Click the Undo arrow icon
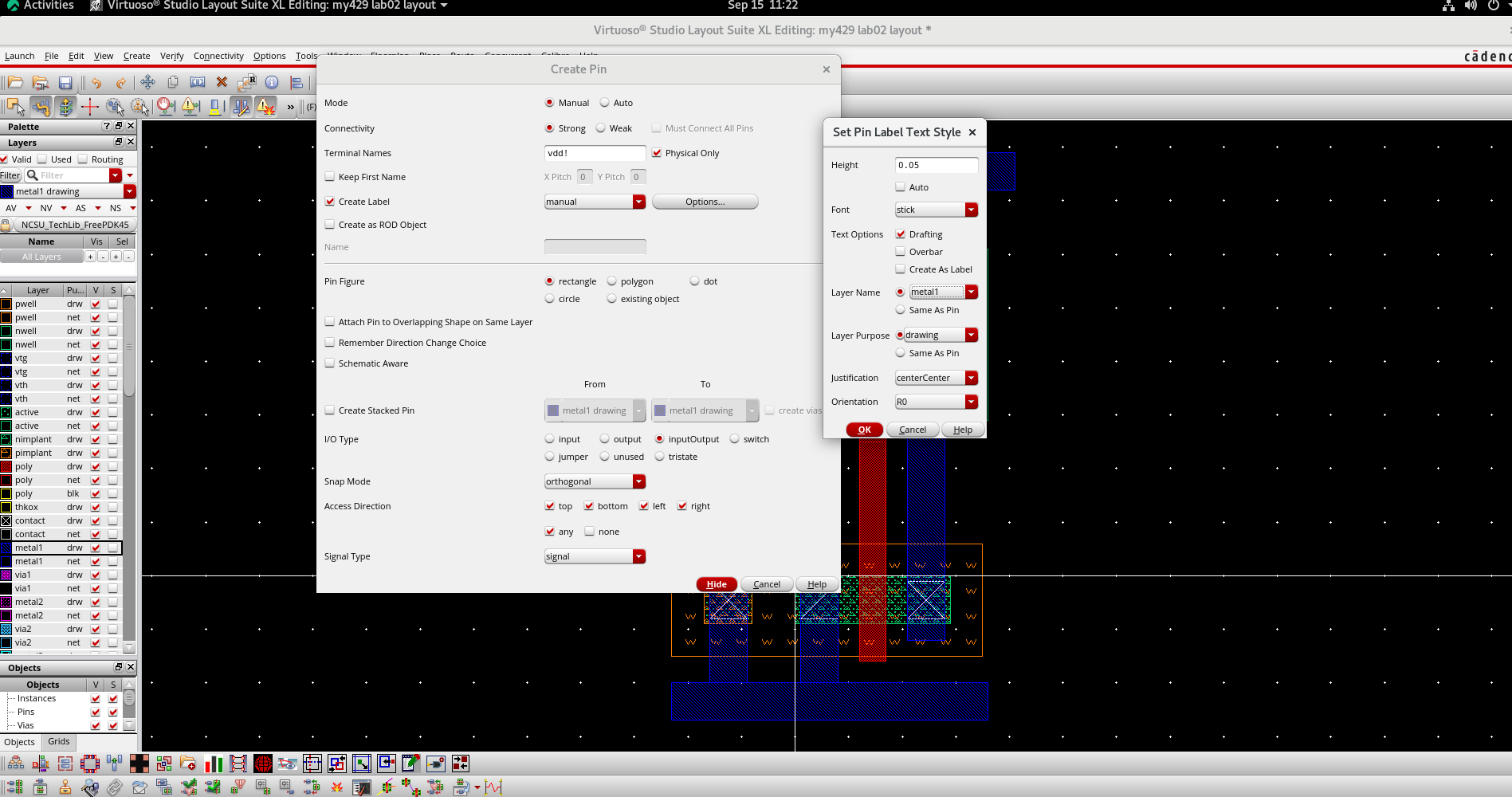1512x797 pixels. (96, 82)
